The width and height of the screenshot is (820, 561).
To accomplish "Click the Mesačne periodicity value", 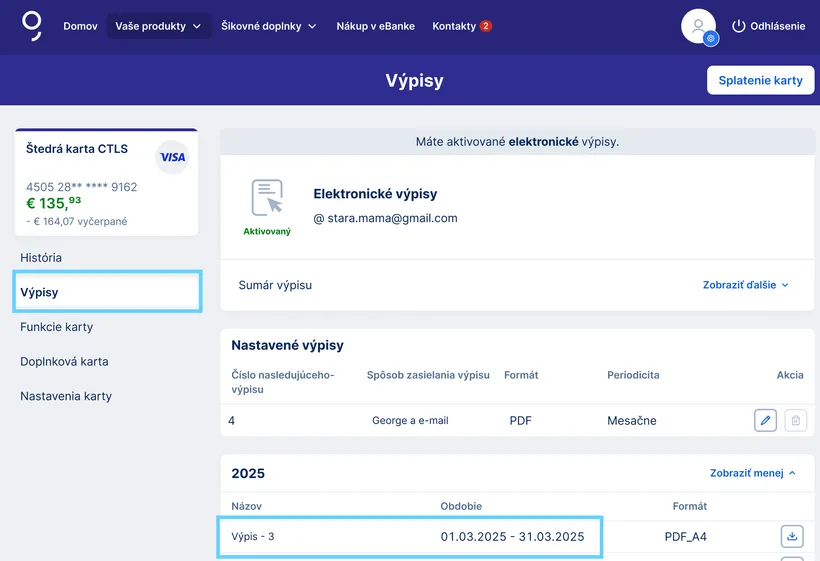I will (x=631, y=420).
